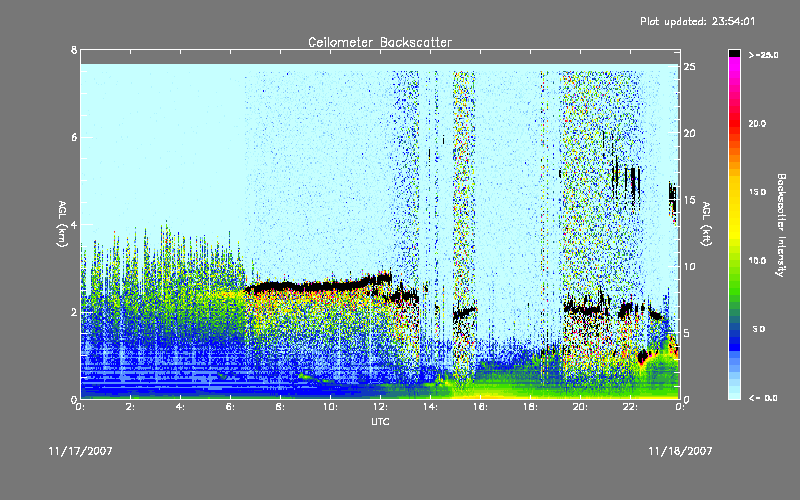This screenshot has width=800, height=500.
Task: Click the "22:" UTC hour tick
Action: point(630,407)
